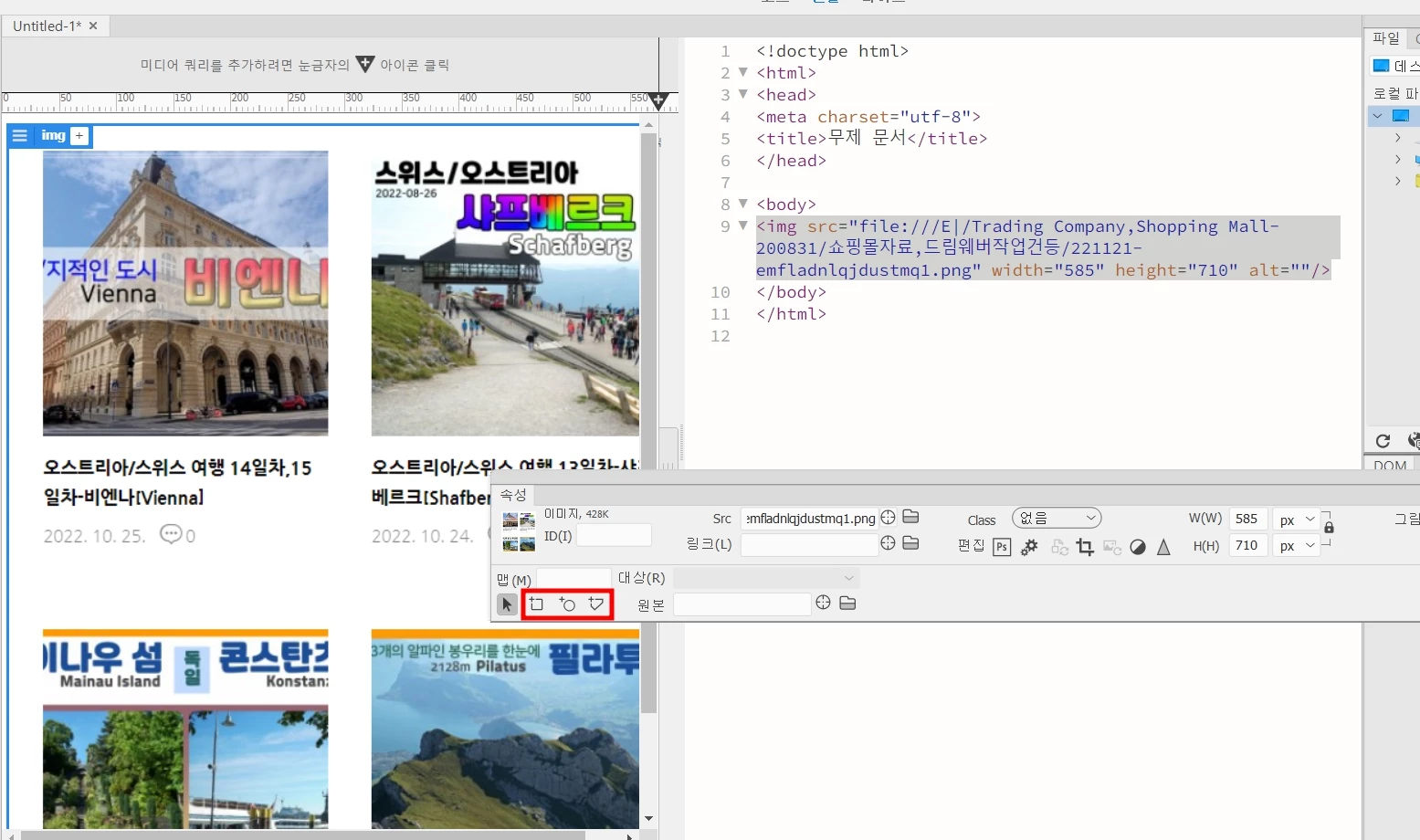
Task: Click the resample image icon
Action: 1111,547
